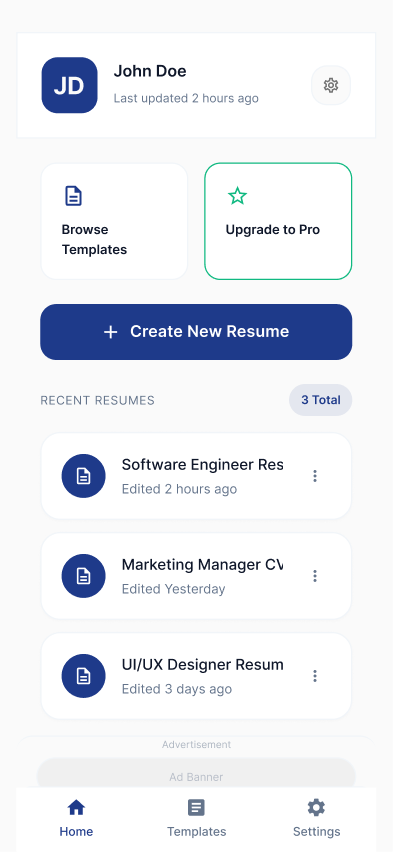Click the document icon in Browse Templates
The width and height of the screenshot is (393, 852).
tap(73, 196)
